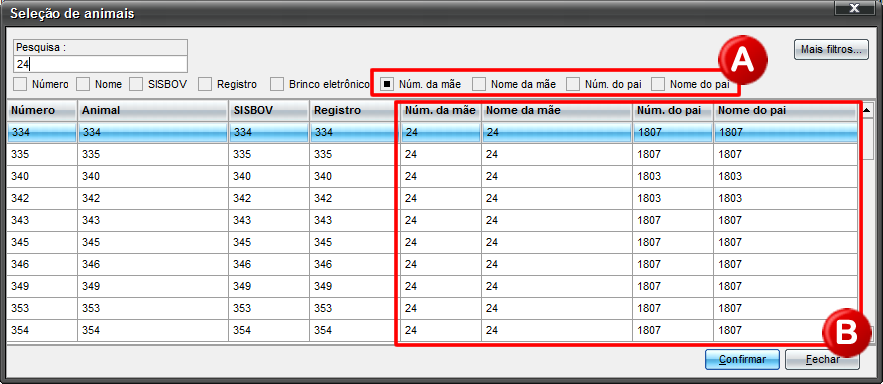This screenshot has width=883, height=384.
Task: Sort by Número column header
Action: coord(42,111)
